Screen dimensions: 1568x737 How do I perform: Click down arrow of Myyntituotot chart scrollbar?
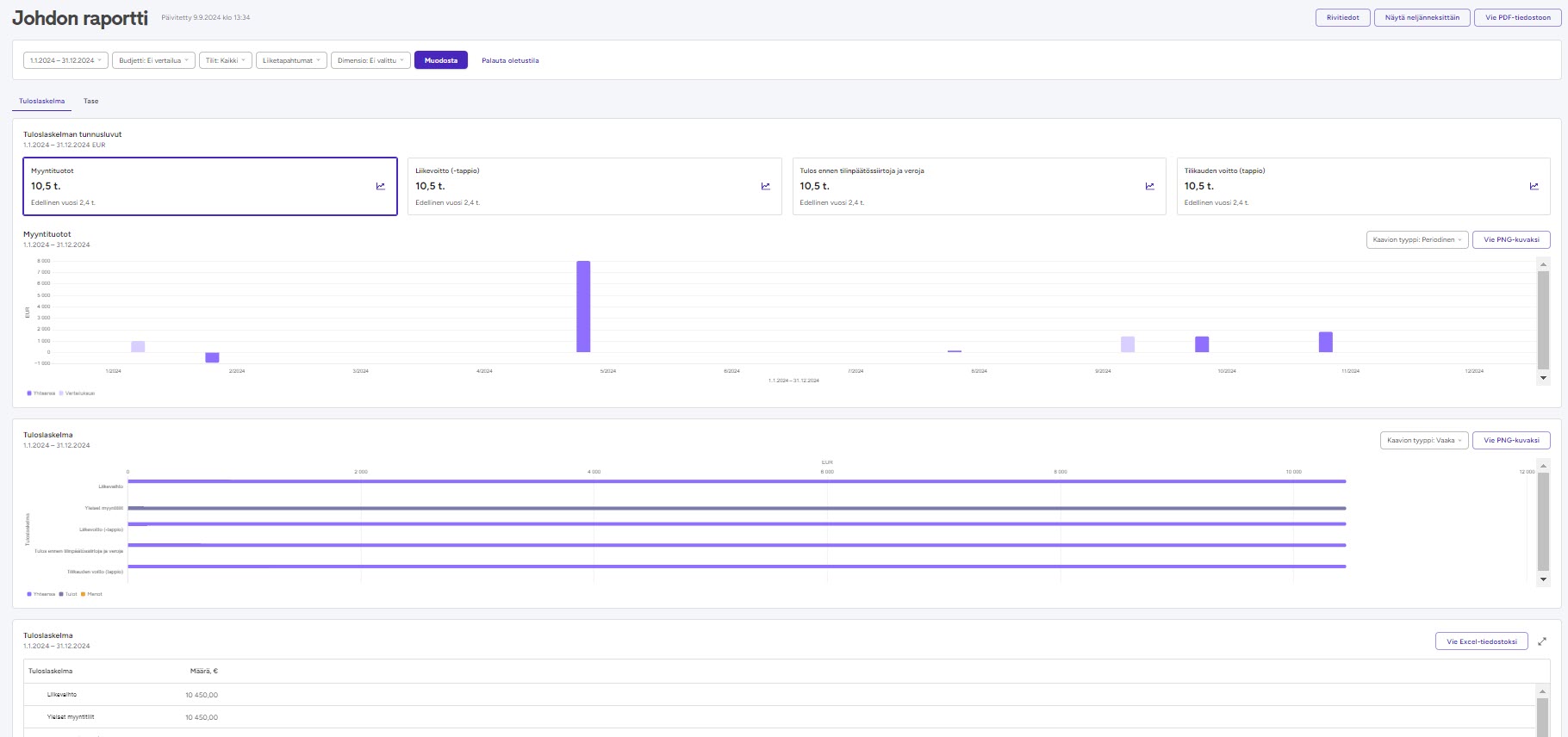pos(1543,378)
